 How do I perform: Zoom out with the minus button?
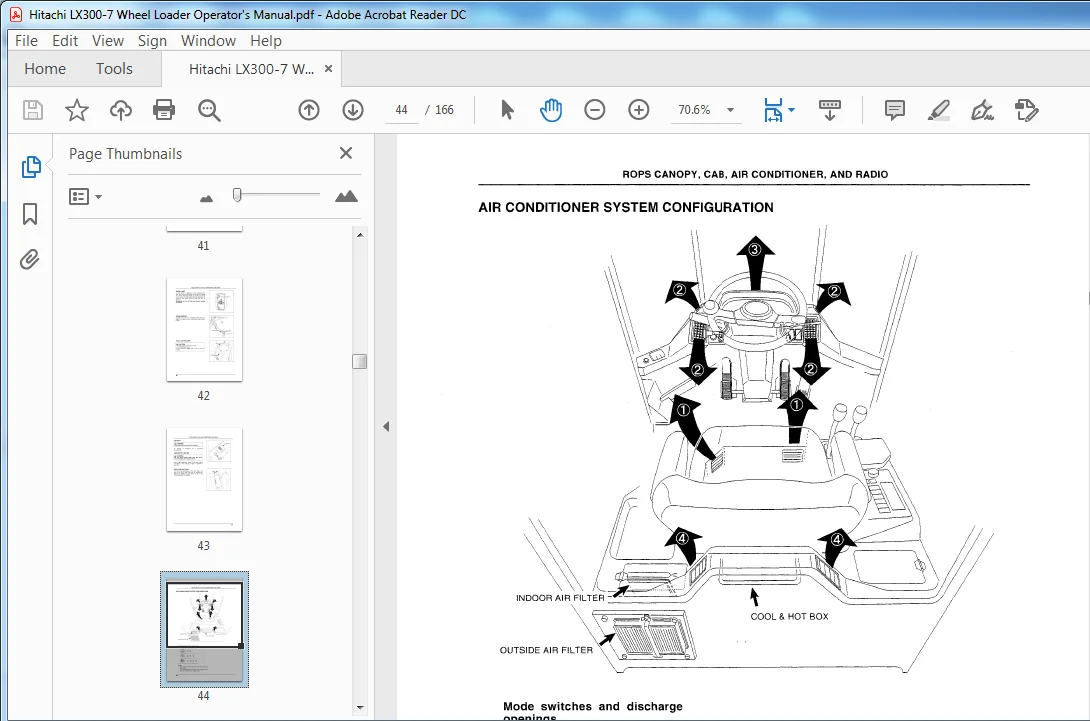[x=594, y=110]
